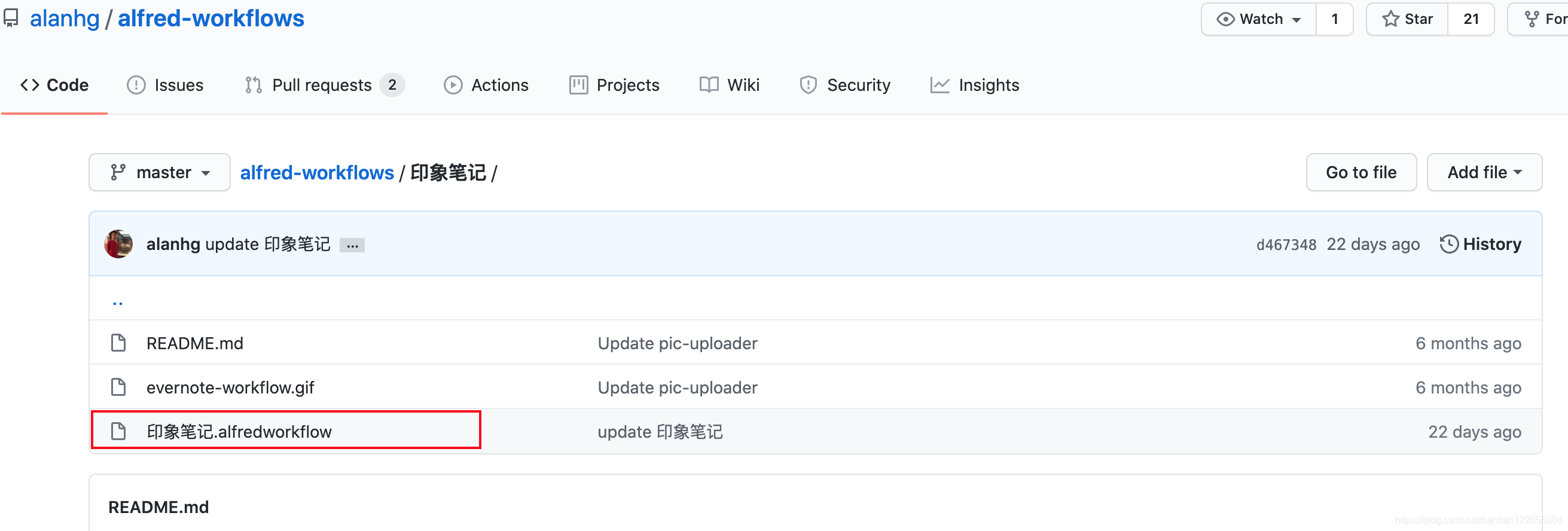
Task: Click the pull requests count badge 2
Action: (392, 86)
